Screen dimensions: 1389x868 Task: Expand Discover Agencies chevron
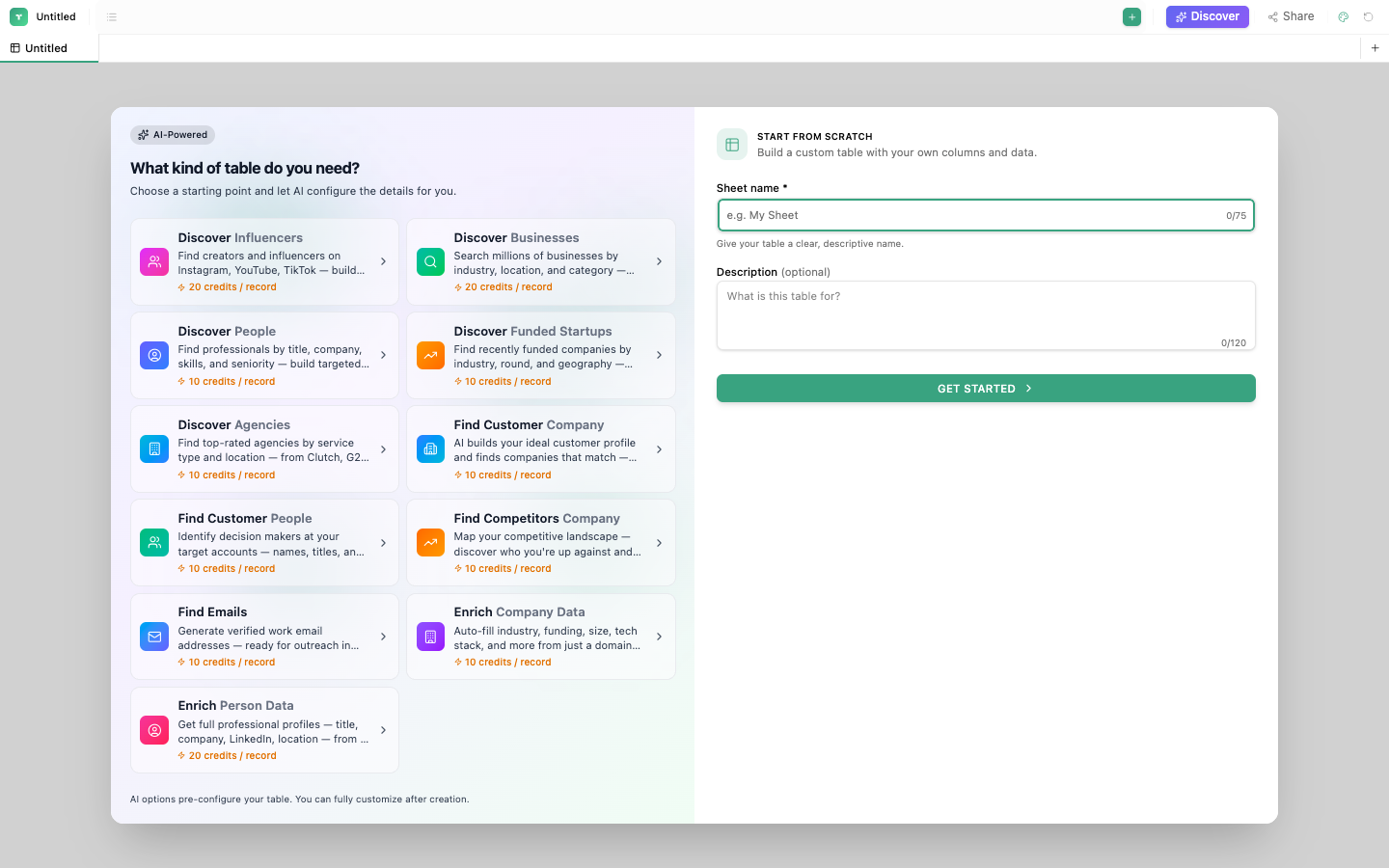(x=383, y=448)
